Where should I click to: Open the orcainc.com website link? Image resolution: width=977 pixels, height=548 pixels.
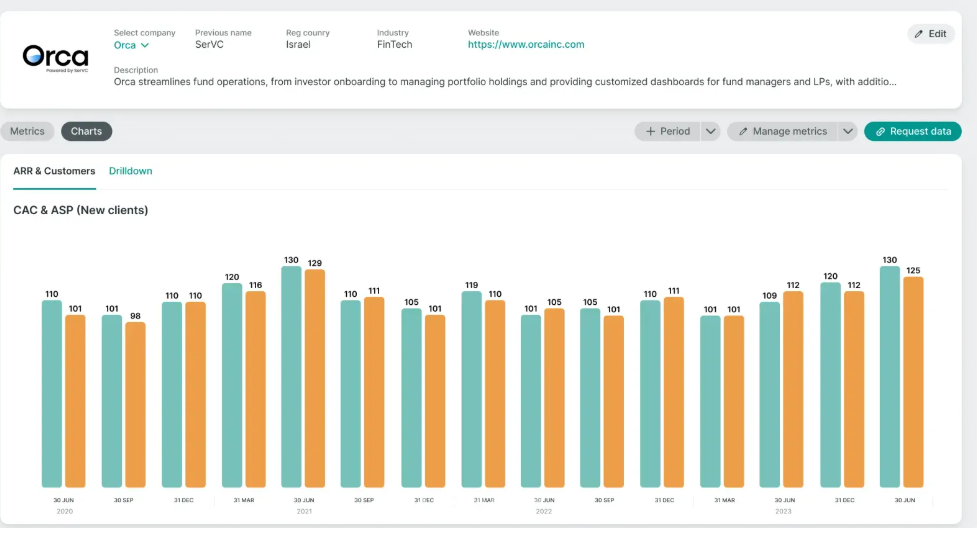[526, 45]
